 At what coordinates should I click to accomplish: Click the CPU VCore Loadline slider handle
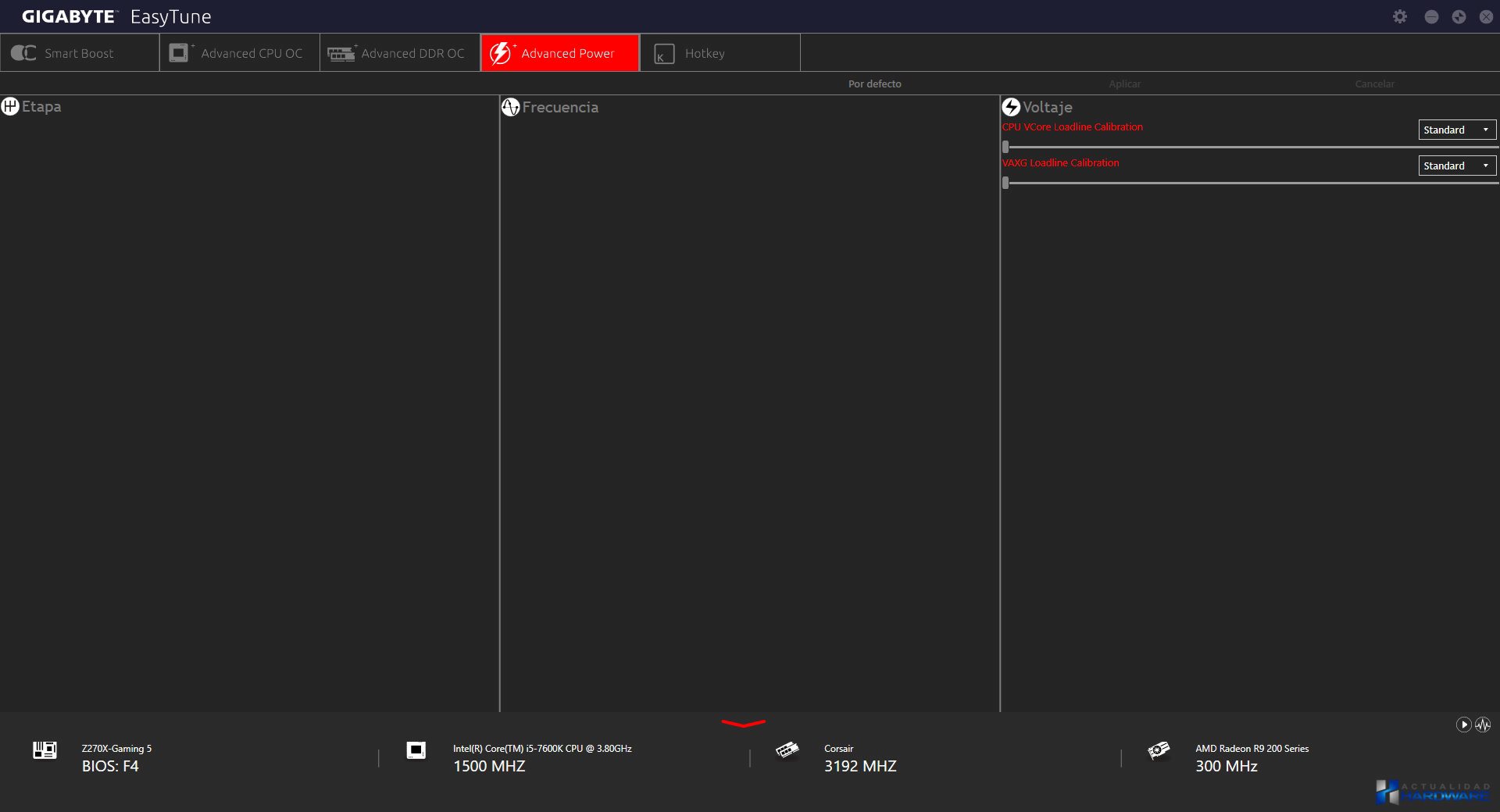(x=1005, y=147)
